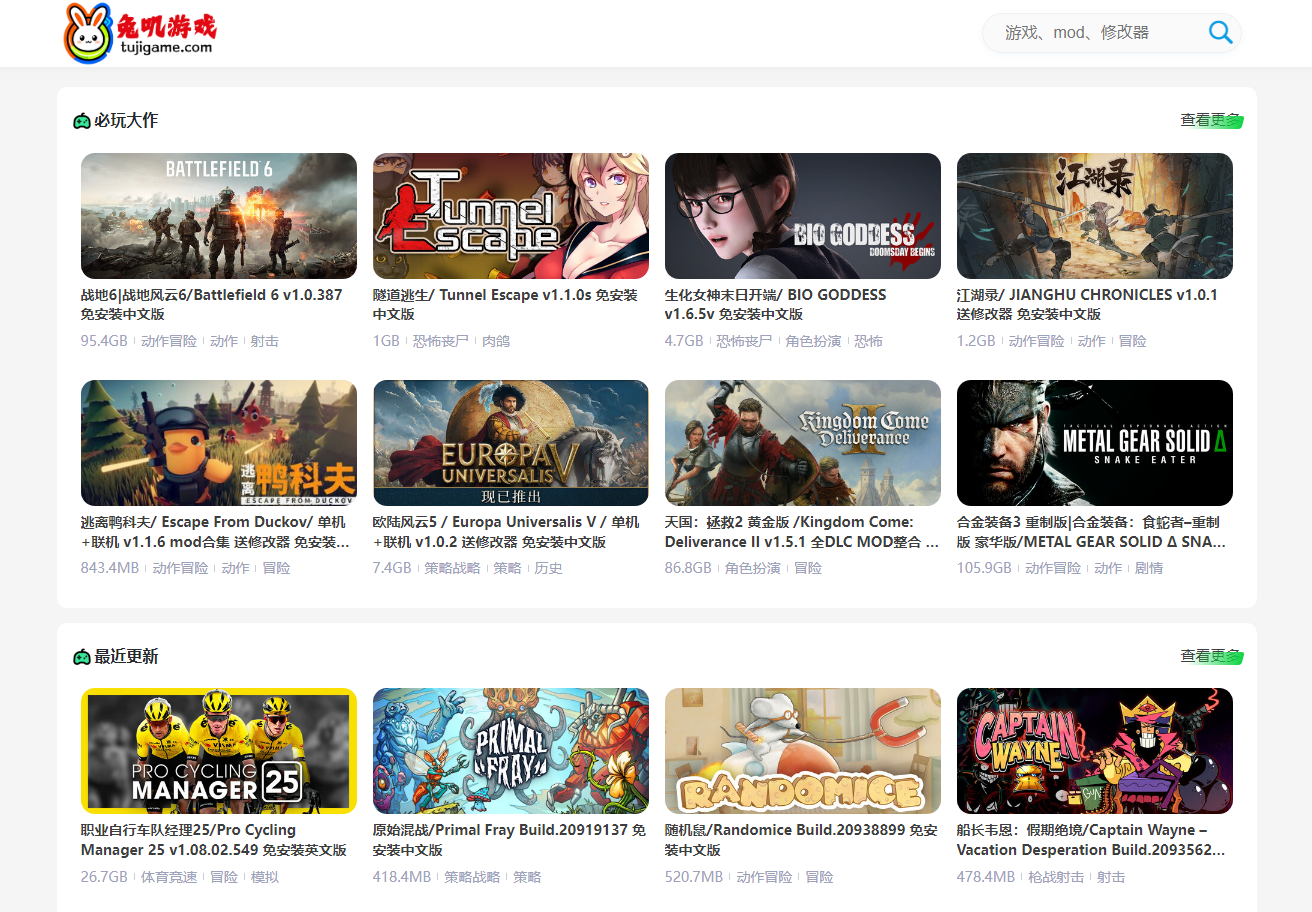
Task: Open the Battlefield 6 cover thumbnail
Action: pyautogui.click(x=219, y=216)
